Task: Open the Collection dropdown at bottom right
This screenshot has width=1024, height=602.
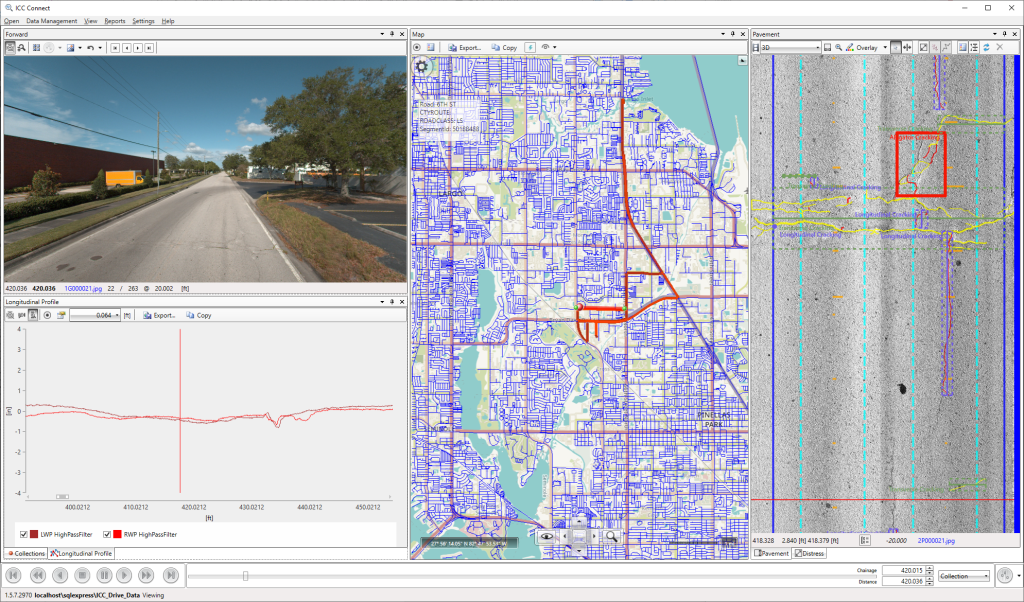Action: [964, 576]
